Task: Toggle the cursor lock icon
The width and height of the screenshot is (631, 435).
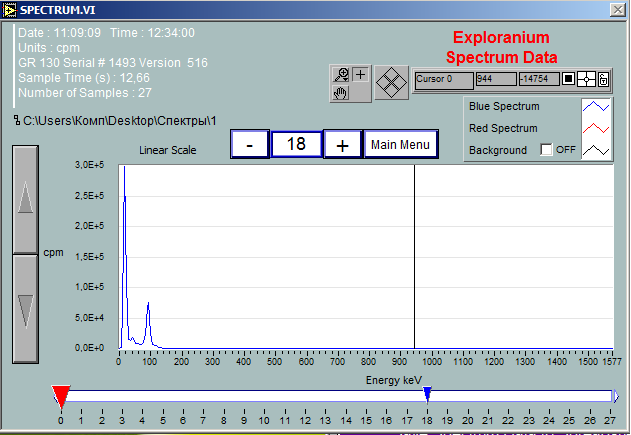Action: click(603, 78)
